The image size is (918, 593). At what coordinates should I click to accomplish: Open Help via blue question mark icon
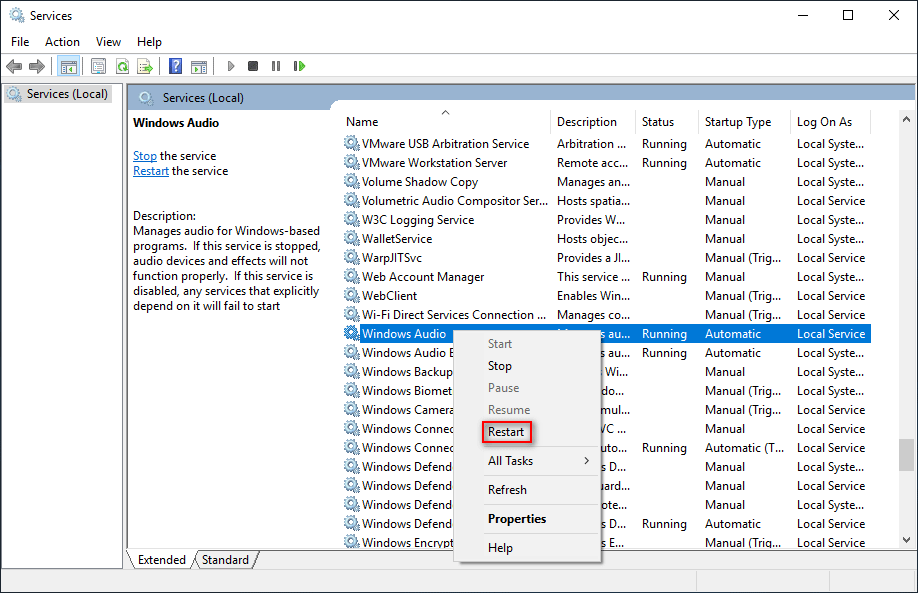click(175, 66)
